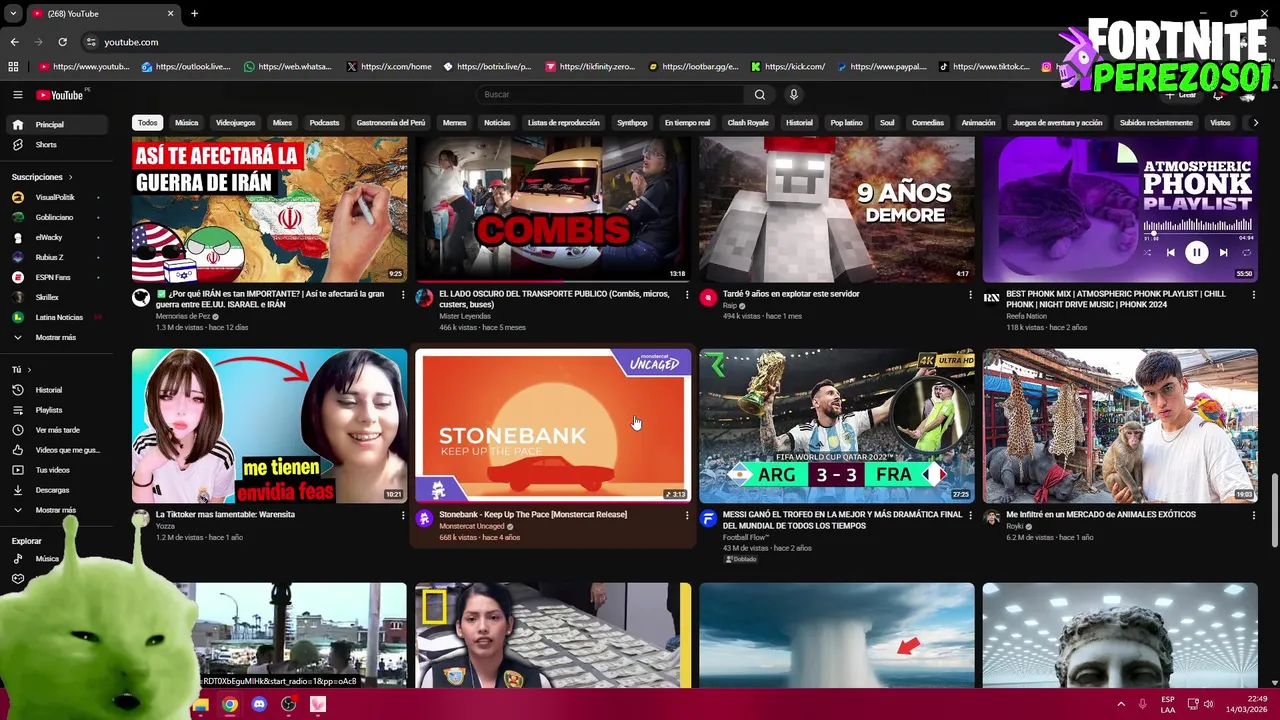The height and width of the screenshot is (720, 1280).
Task: Open the ESPN Fans subscription channel
Action: [x=53, y=277]
